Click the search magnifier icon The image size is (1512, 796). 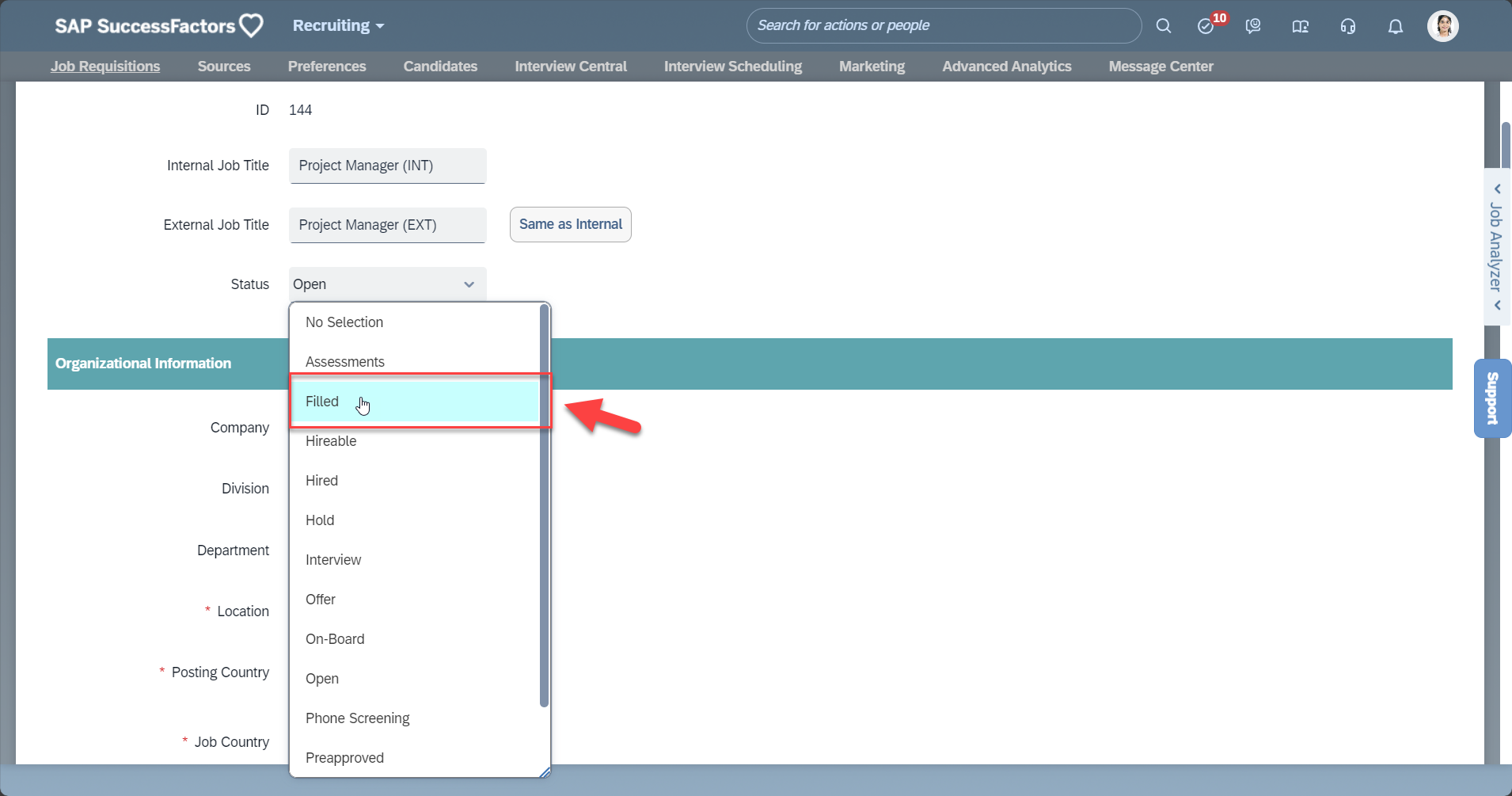tap(1163, 26)
